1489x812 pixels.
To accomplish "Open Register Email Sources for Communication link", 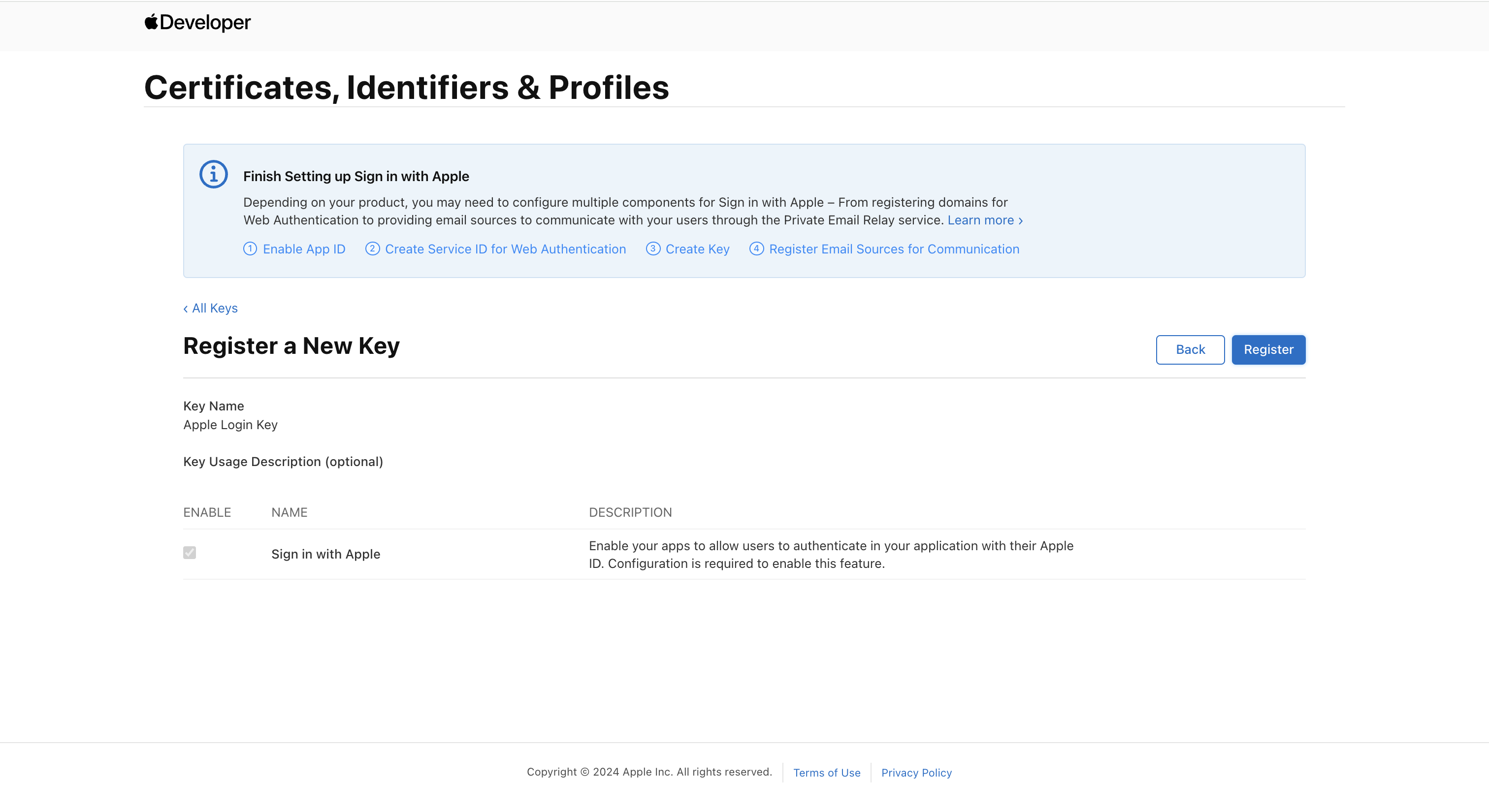I will (894, 249).
